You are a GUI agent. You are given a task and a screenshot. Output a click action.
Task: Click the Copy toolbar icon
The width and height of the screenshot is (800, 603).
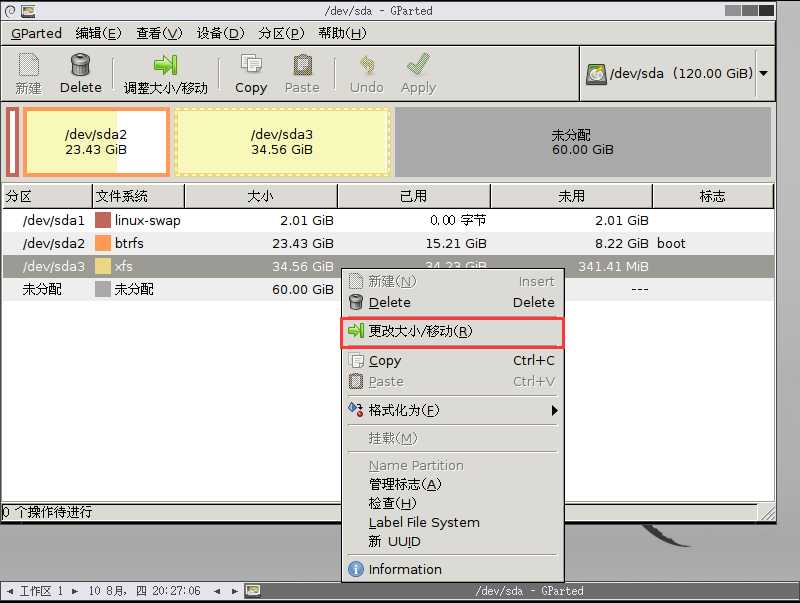(x=251, y=64)
